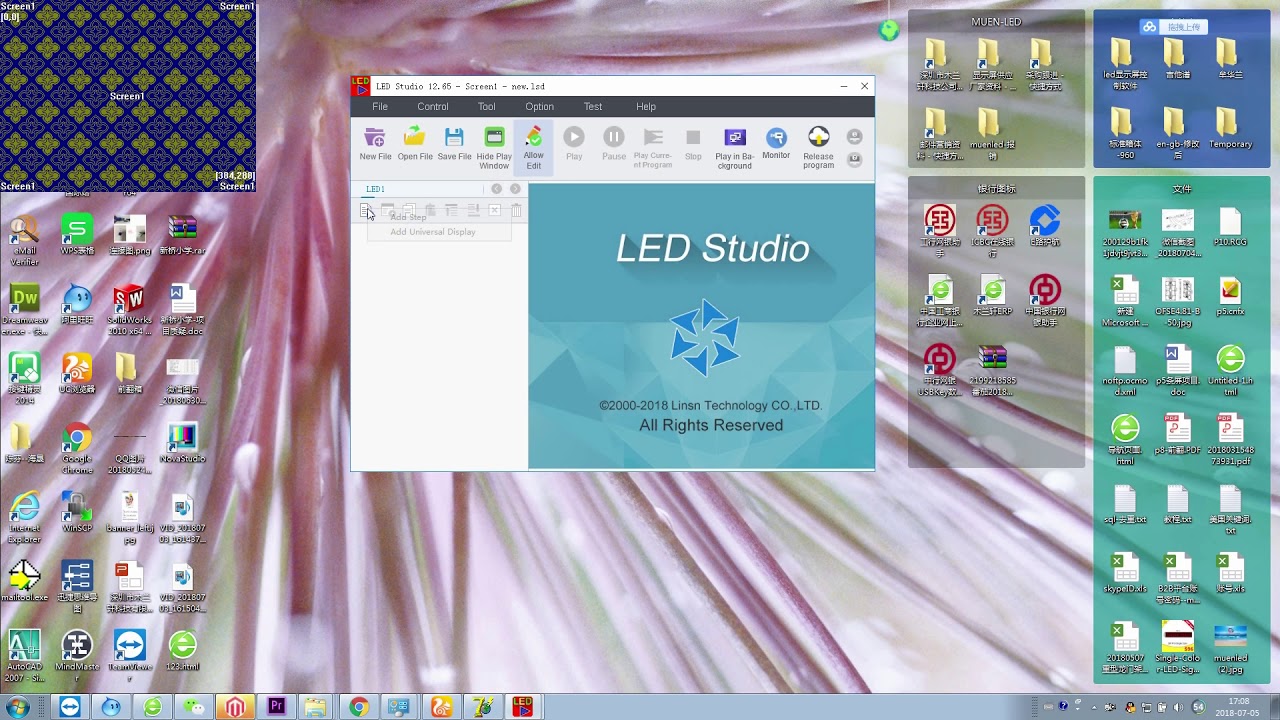Click the X remove icon in program toolbar

point(494,210)
